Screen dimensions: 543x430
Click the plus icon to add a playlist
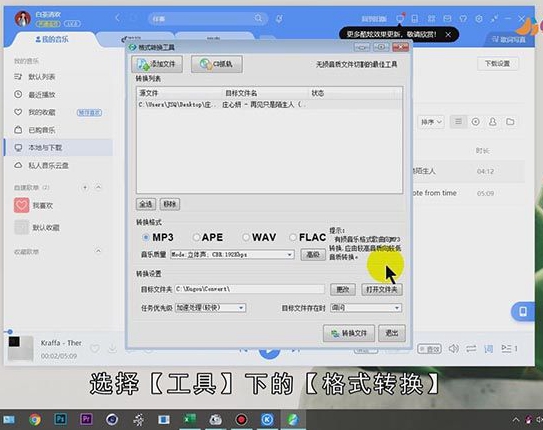pos(85,187)
